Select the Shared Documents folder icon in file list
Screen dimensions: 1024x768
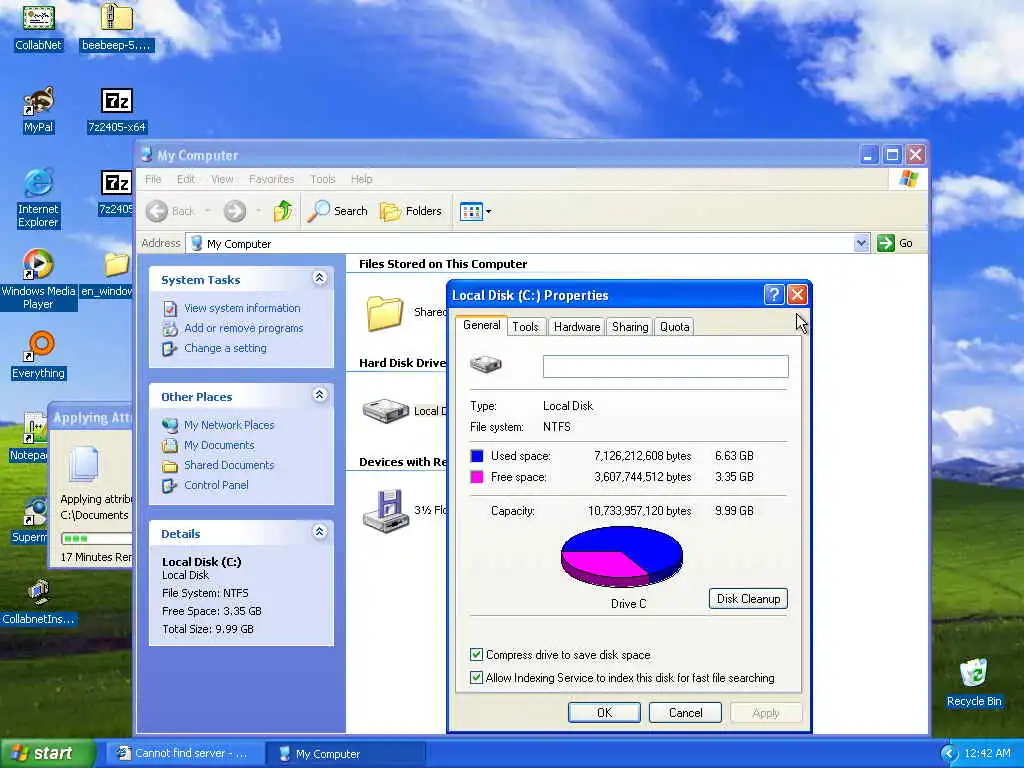tap(385, 313)
